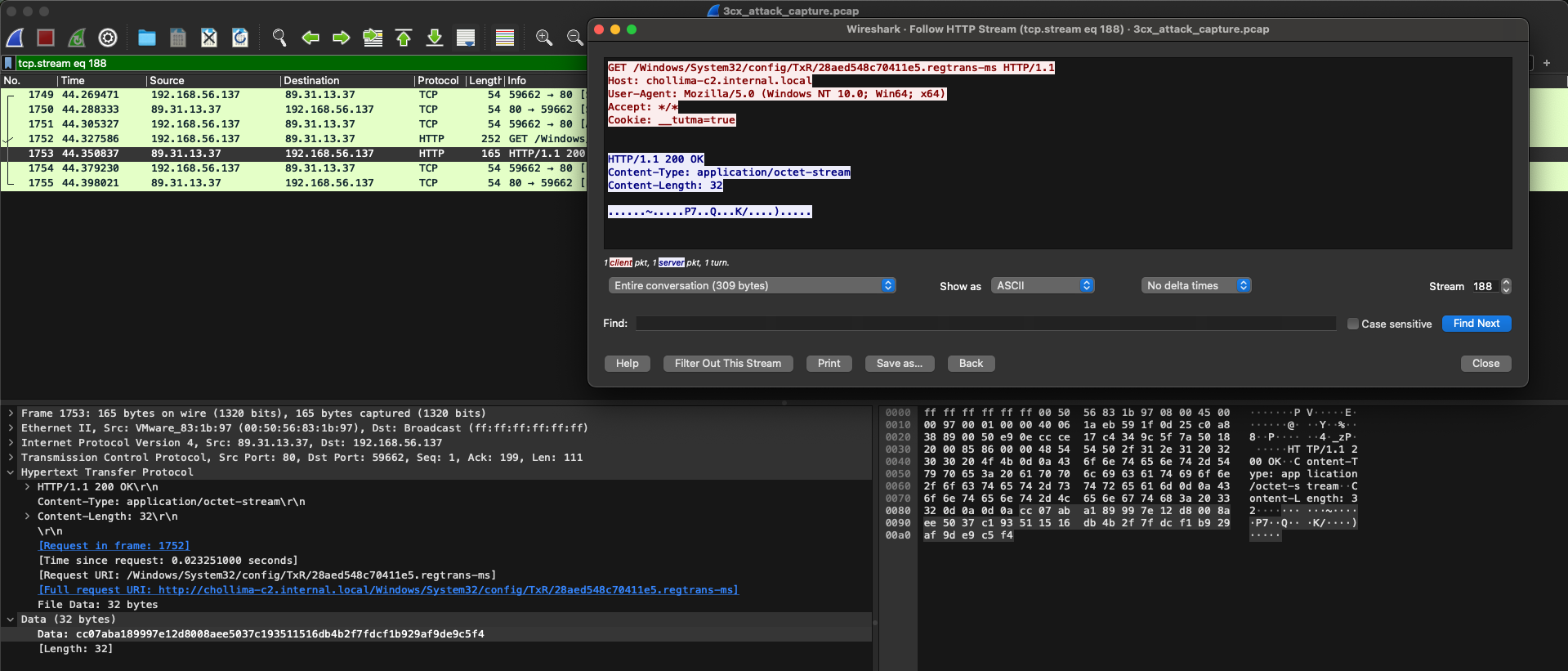Image resolution: width=1568 pixels, height=671 pixels.
Task: Open Entire conversation (309 bytes) dropdown
Action: (x=752, y=285)
